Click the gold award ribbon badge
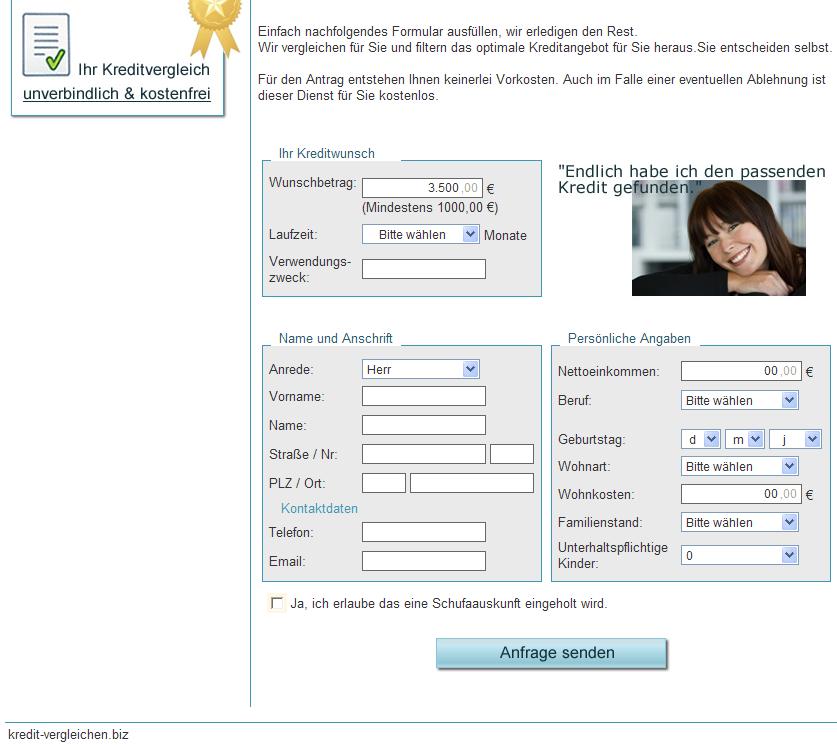This screenshot has width=837, height=745. point(215,24)
